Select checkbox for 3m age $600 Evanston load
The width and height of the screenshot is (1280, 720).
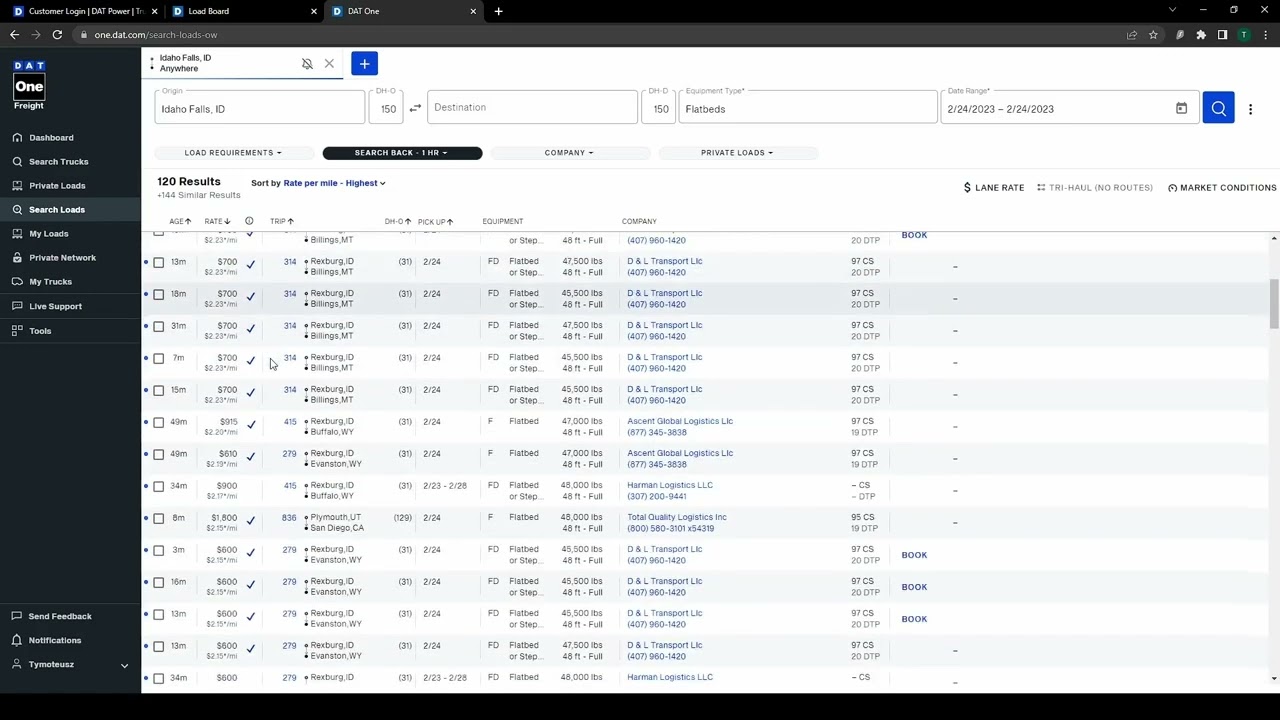[158, 550]
